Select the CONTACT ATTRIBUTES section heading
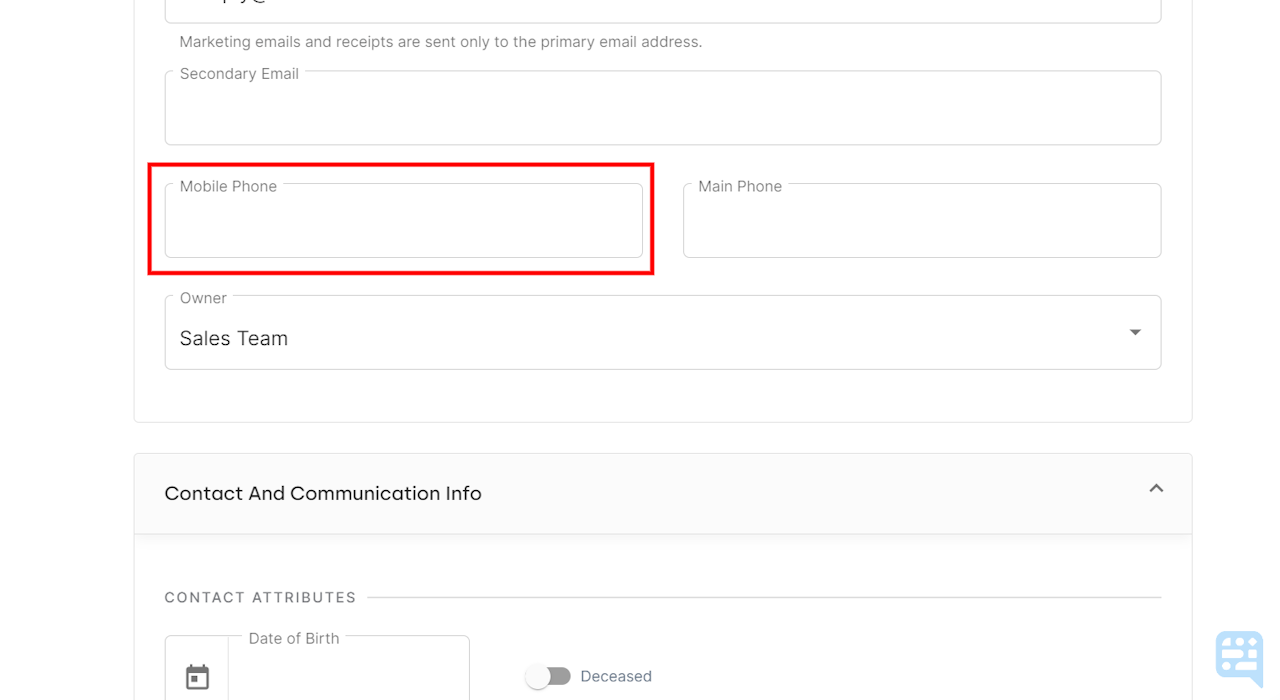The height and width of the screenshot is (700, 1280). (260, 597)
